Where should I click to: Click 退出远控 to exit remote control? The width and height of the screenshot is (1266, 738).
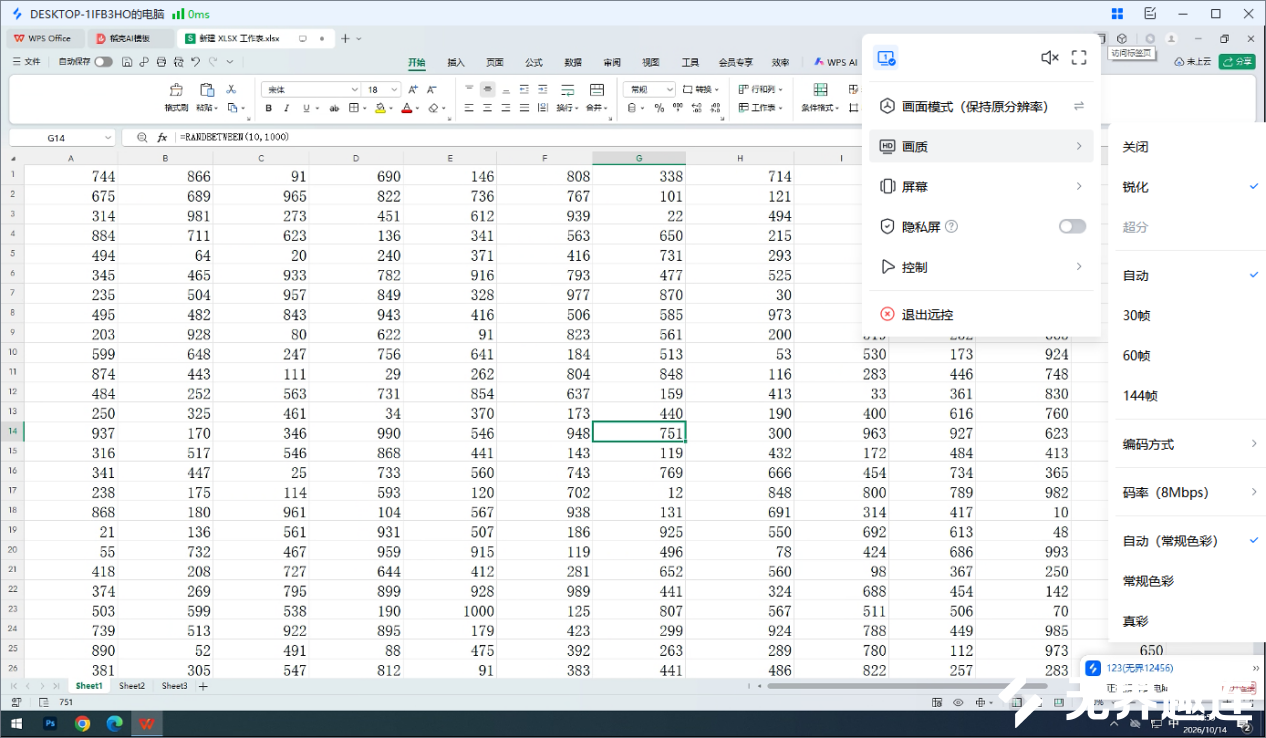927,315
